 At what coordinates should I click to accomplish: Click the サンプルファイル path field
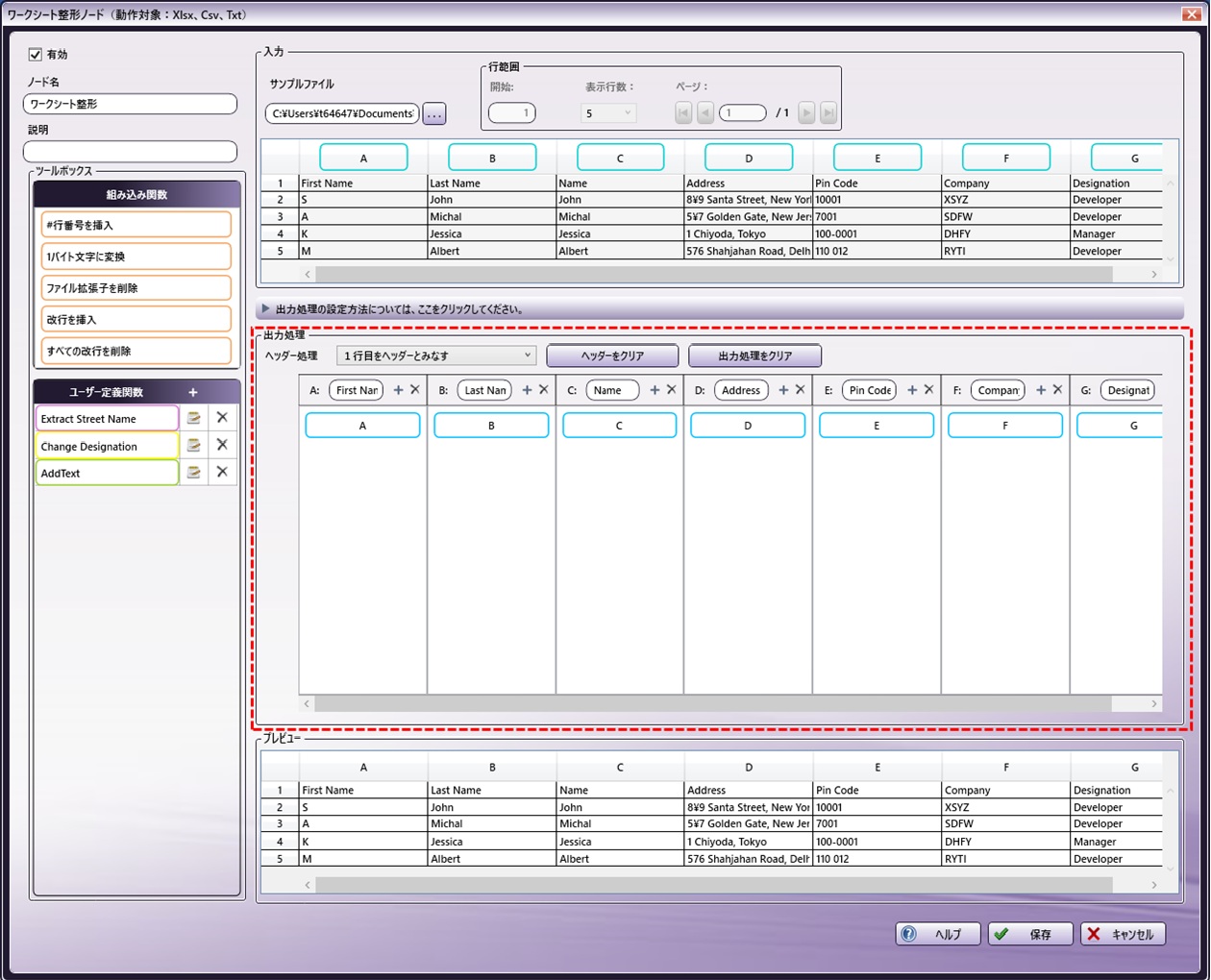click(342, 113)
